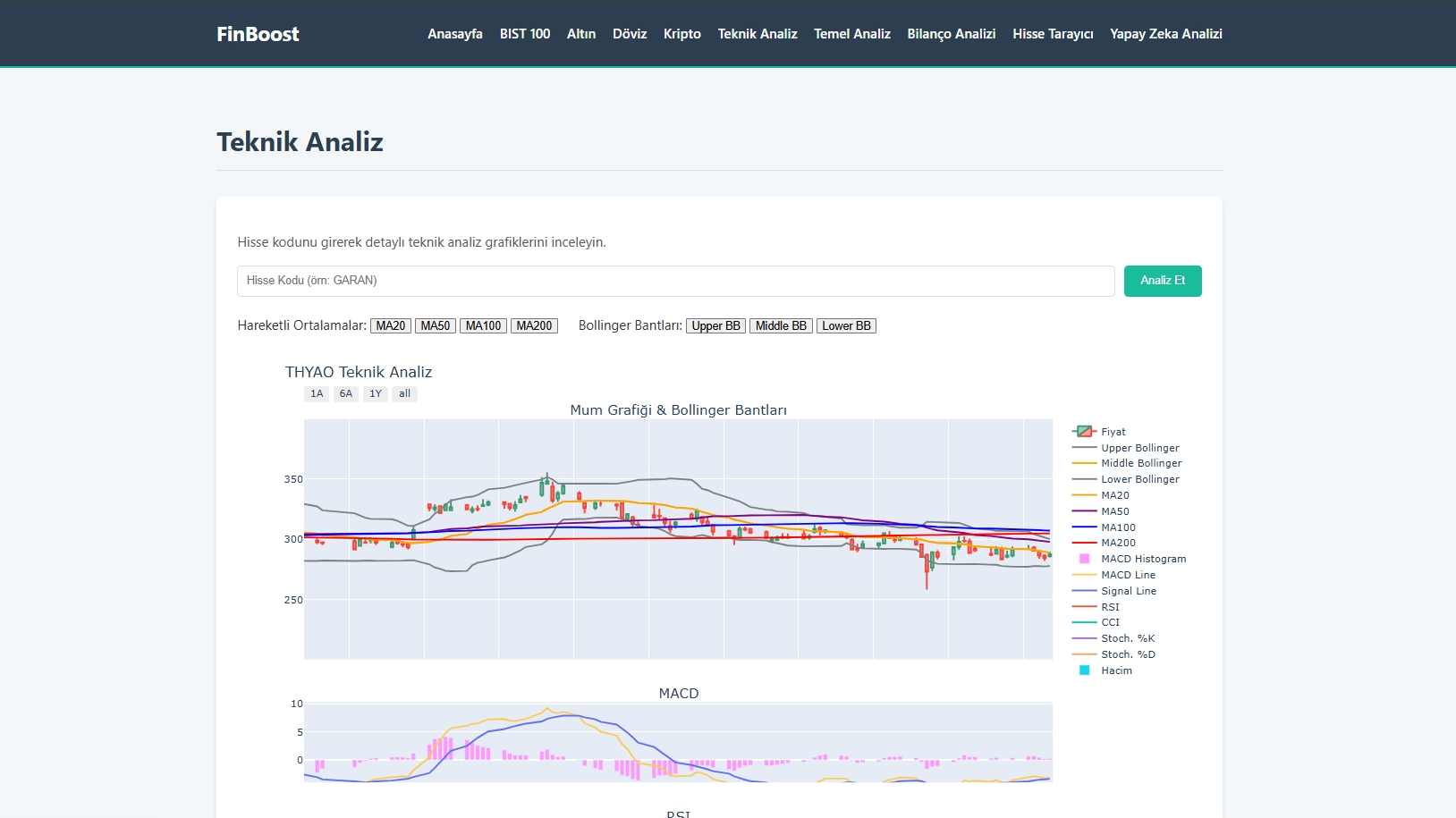
Task: Open the Hisse Tarayıcı page
Action: pos(1053,34)
